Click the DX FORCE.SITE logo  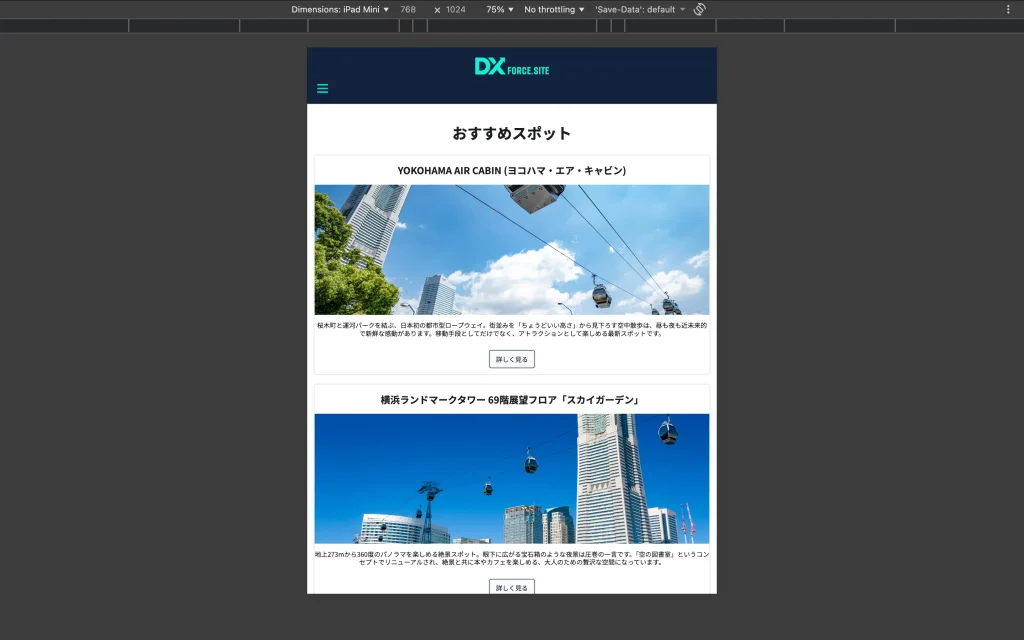511,67
